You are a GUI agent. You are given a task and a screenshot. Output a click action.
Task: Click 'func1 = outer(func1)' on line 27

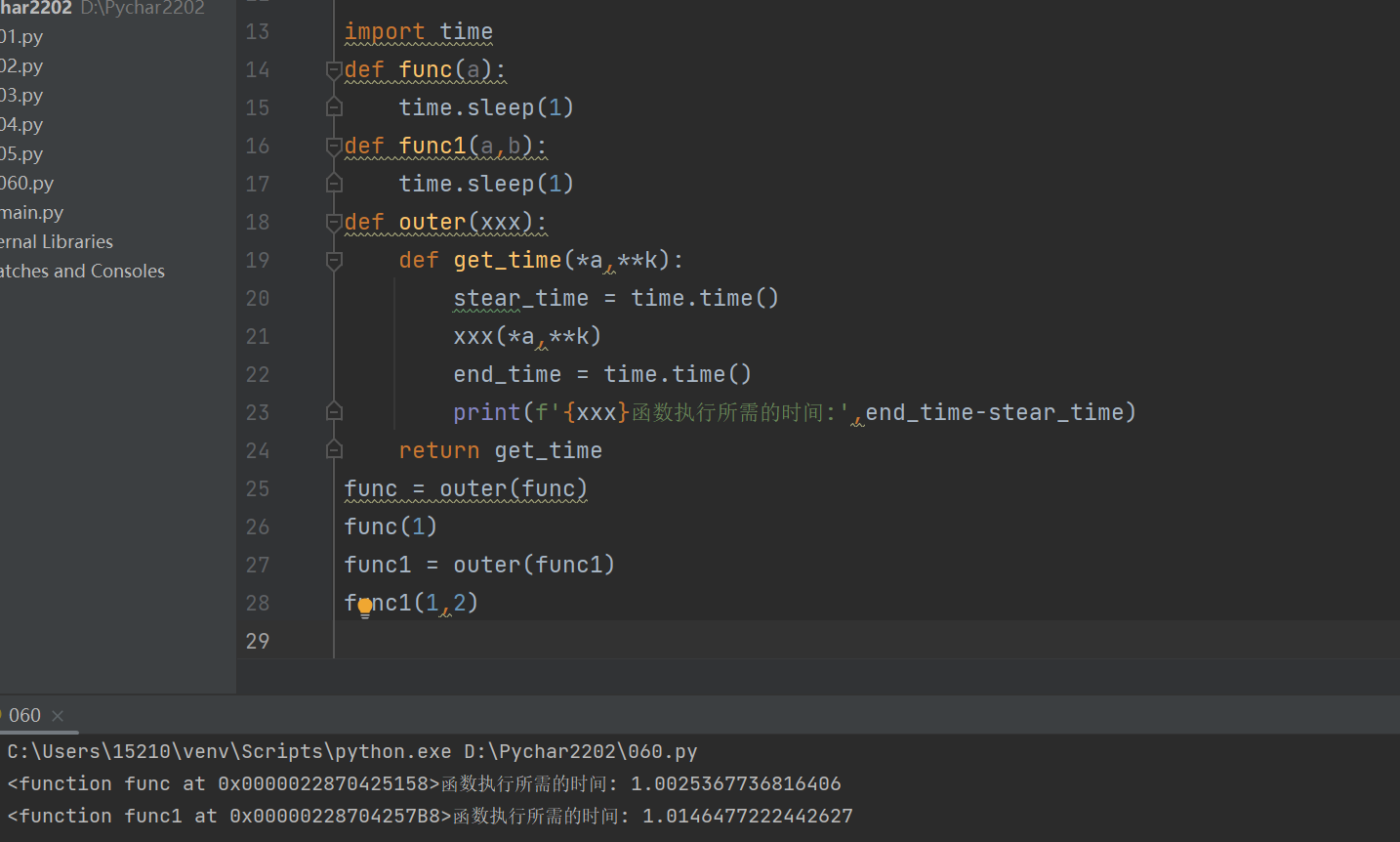[479, 566]
